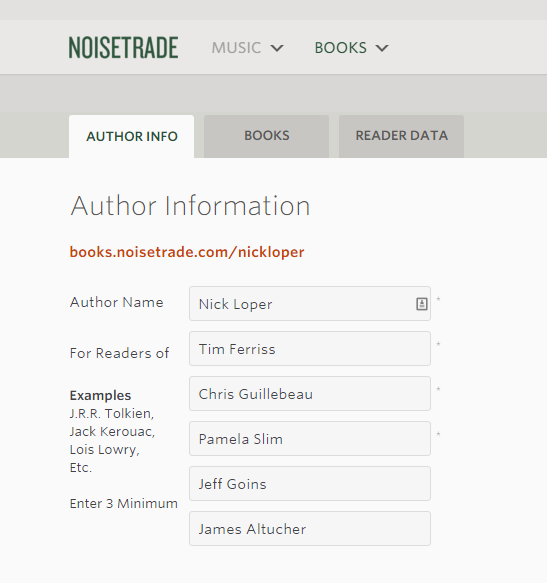This screenshot has width=547, height=583.
Task: Click the Author Name label
Action: click(116, 302)
